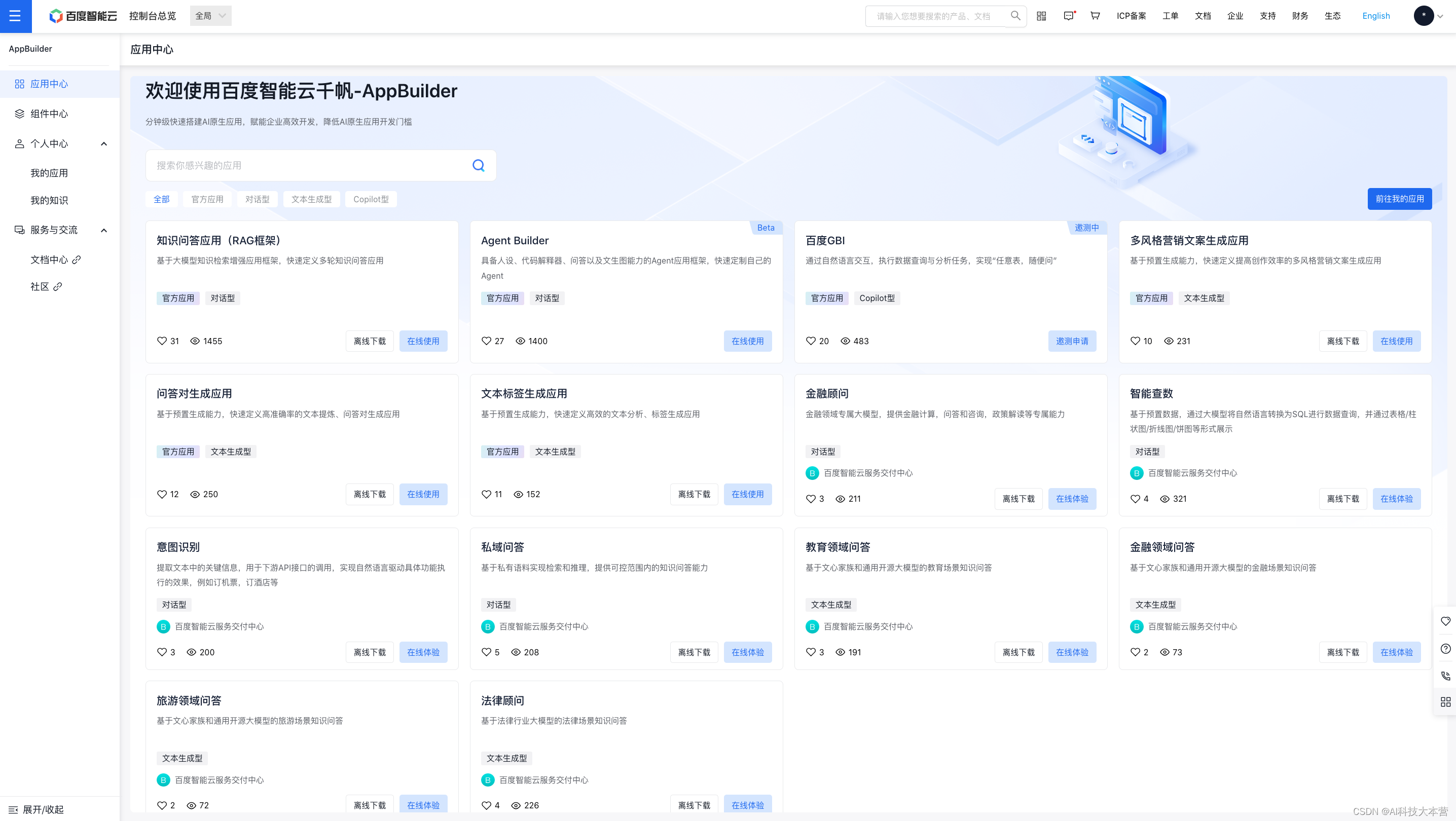Like the 知识问答应用 card via heart icon

(x=162, y=341)
